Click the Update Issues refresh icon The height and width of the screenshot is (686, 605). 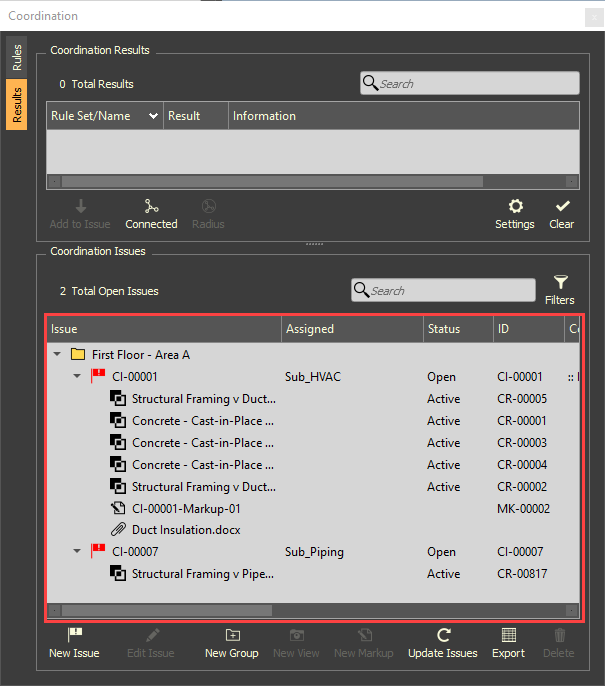click(x=443, y=636)
